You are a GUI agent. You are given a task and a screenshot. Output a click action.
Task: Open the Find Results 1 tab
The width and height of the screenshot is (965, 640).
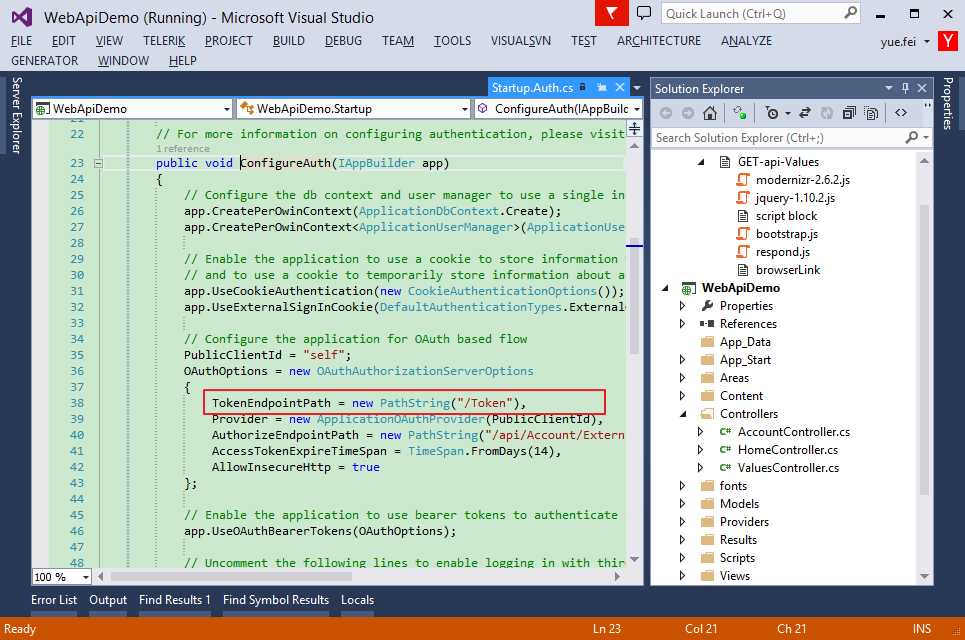coord(175,600)
